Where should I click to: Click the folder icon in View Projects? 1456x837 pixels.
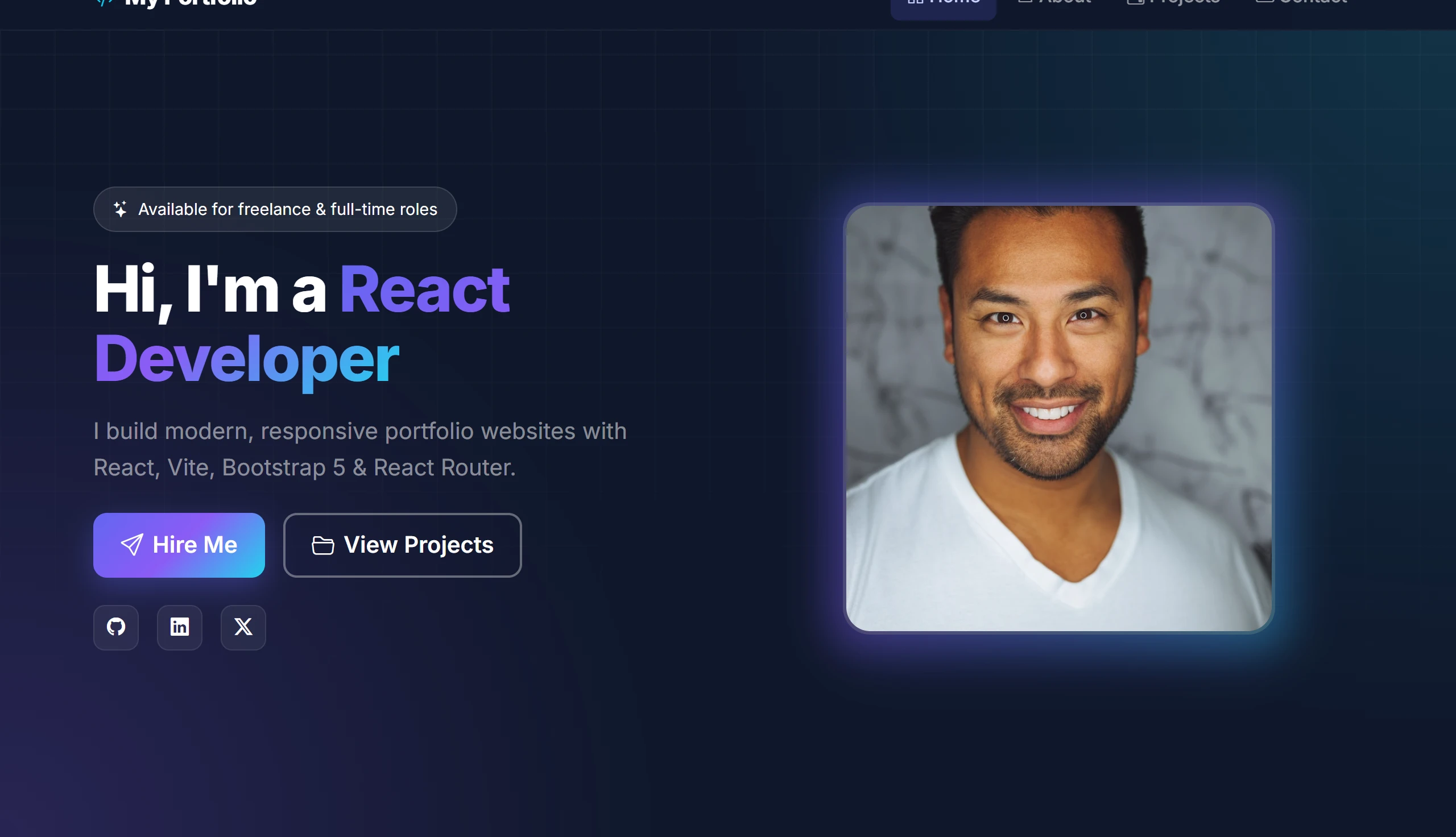point(322,545)
